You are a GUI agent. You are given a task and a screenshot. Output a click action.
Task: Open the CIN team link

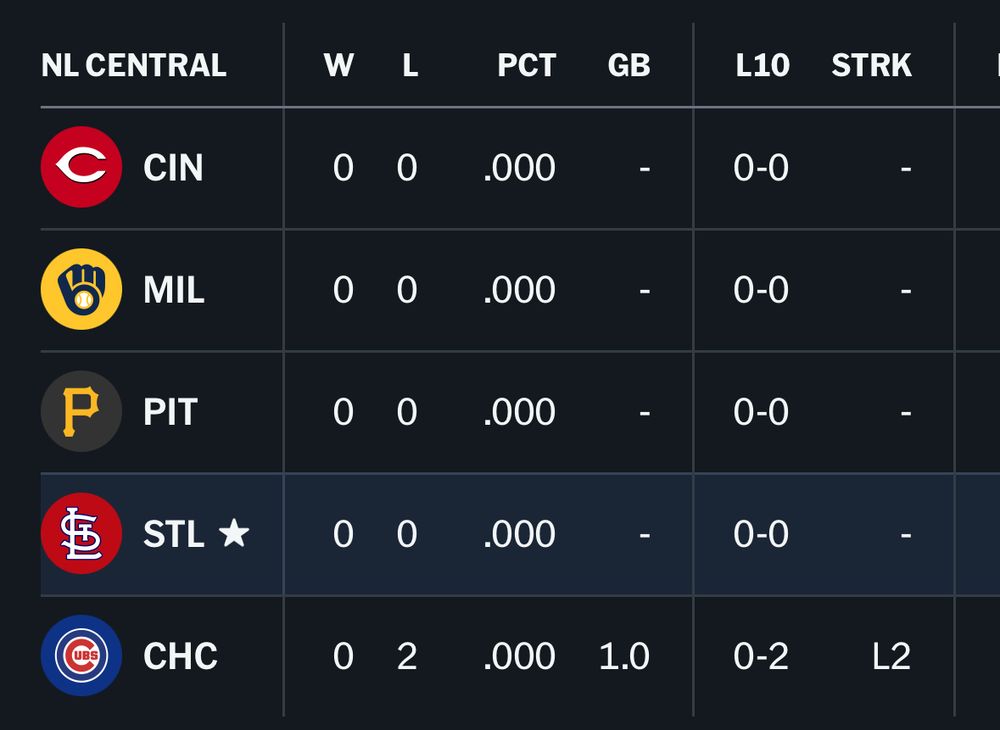pos(173,168)
